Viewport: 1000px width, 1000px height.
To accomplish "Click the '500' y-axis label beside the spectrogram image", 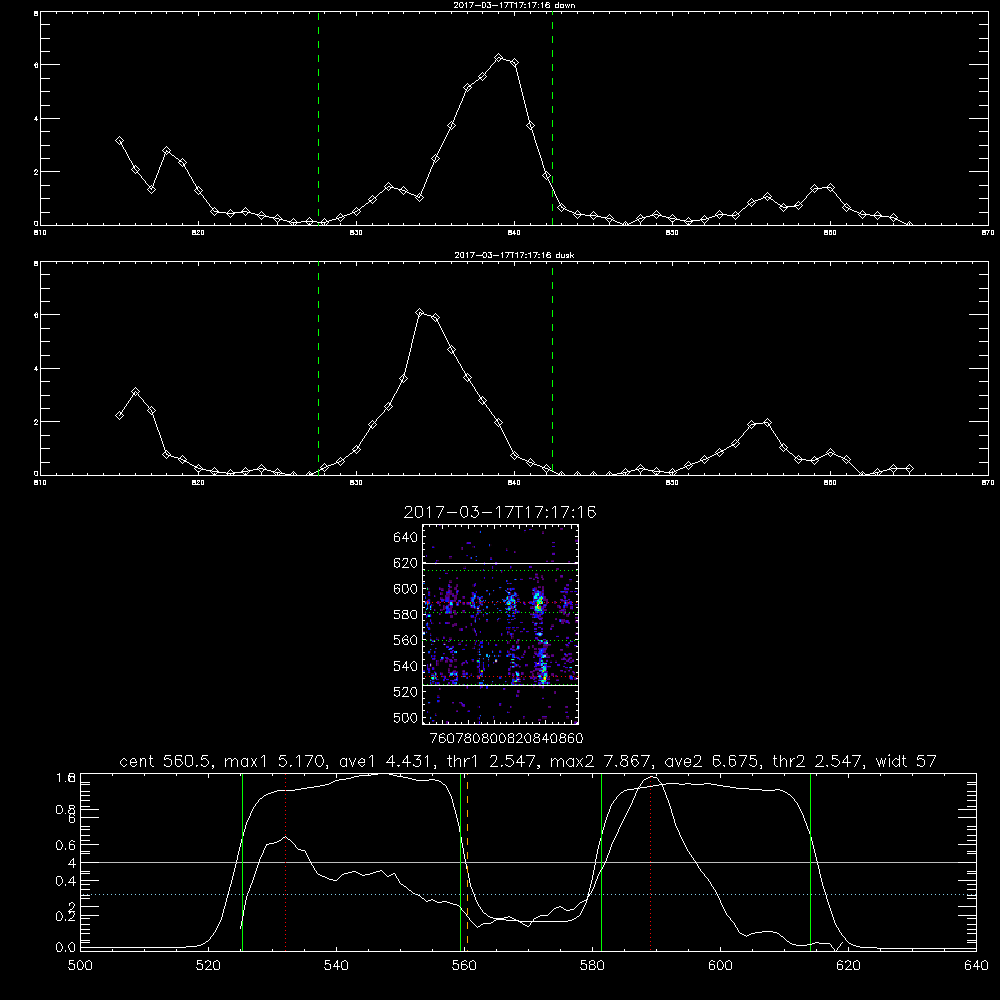I will [x=406, y=718].
